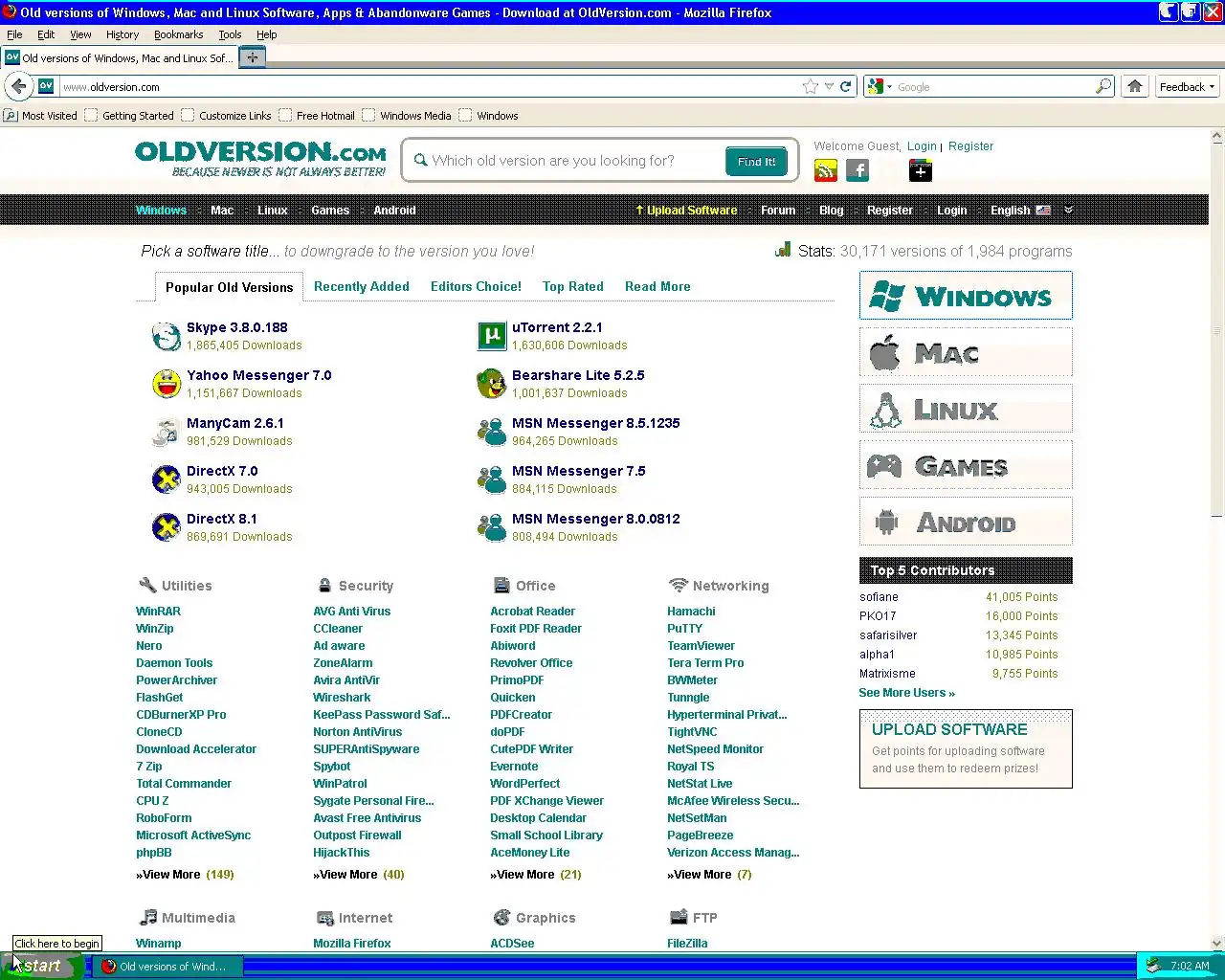Select the Popular Old Versions tab
This screenshot has height=980, width=1225.
coord(230,287)
